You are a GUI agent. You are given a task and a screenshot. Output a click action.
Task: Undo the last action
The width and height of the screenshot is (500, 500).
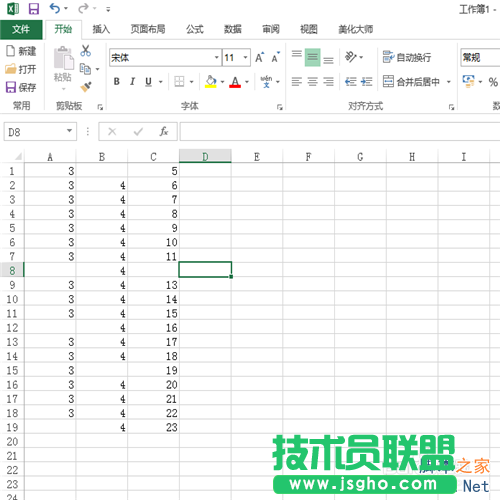click(55, 8)
